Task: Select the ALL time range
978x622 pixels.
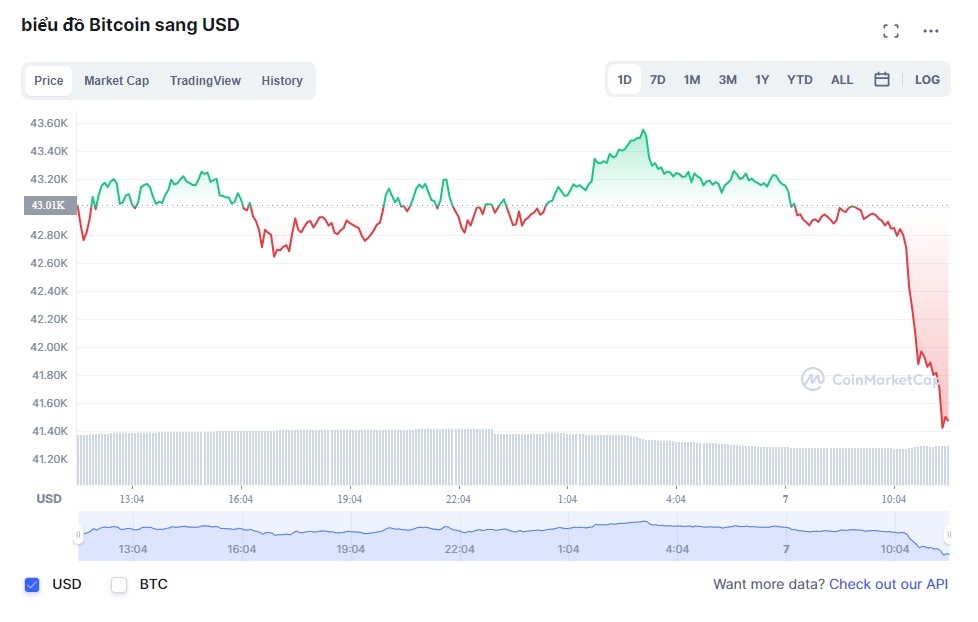Action: click(842, 79)
